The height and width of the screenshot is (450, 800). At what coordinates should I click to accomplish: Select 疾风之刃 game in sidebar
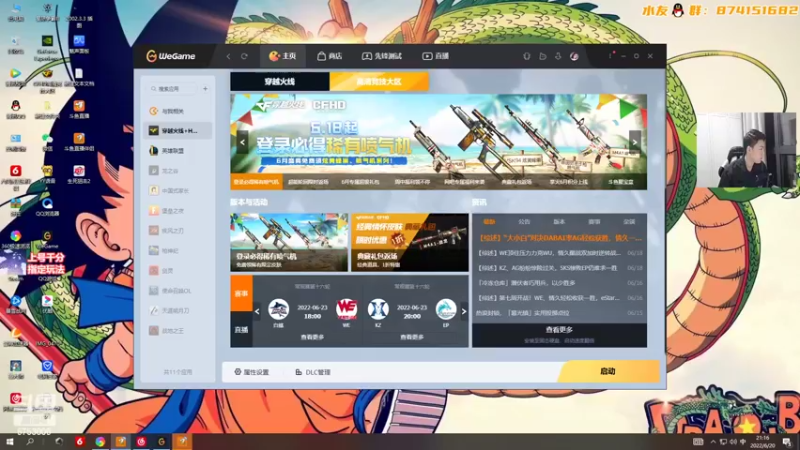coord(178,231)
